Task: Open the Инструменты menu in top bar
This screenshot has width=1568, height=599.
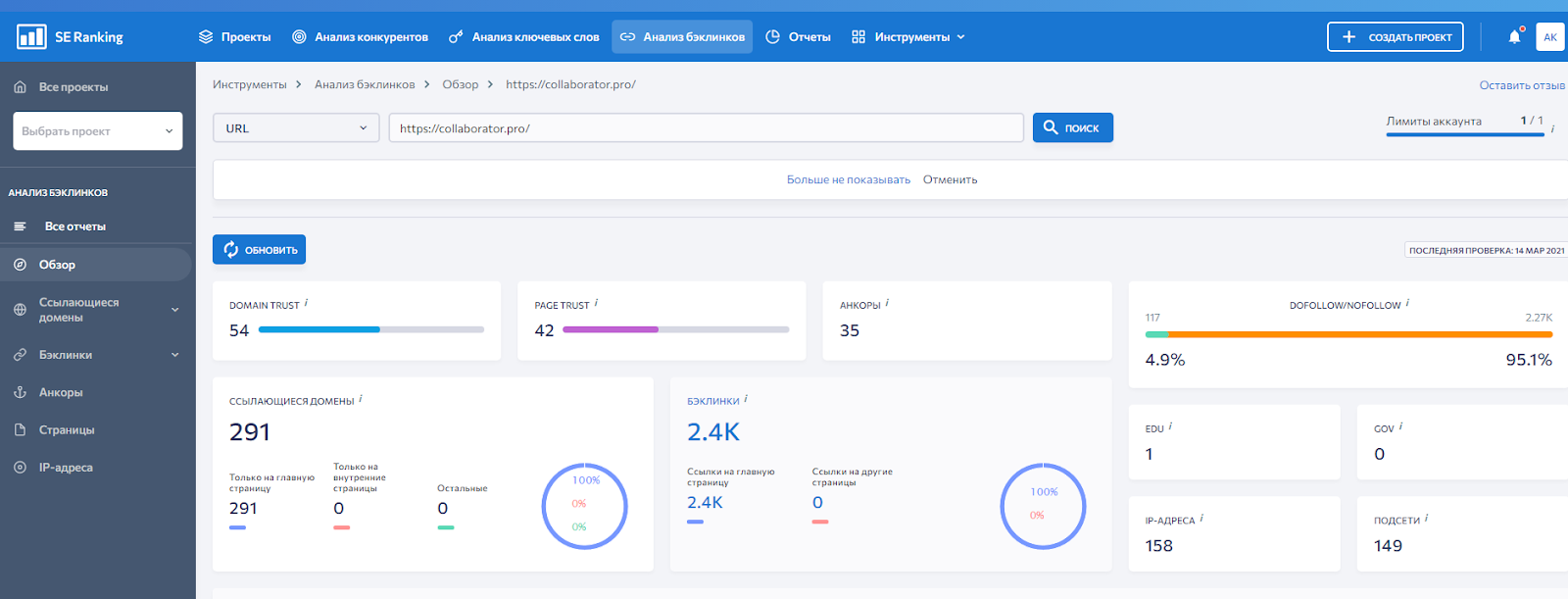Action: 908,37
